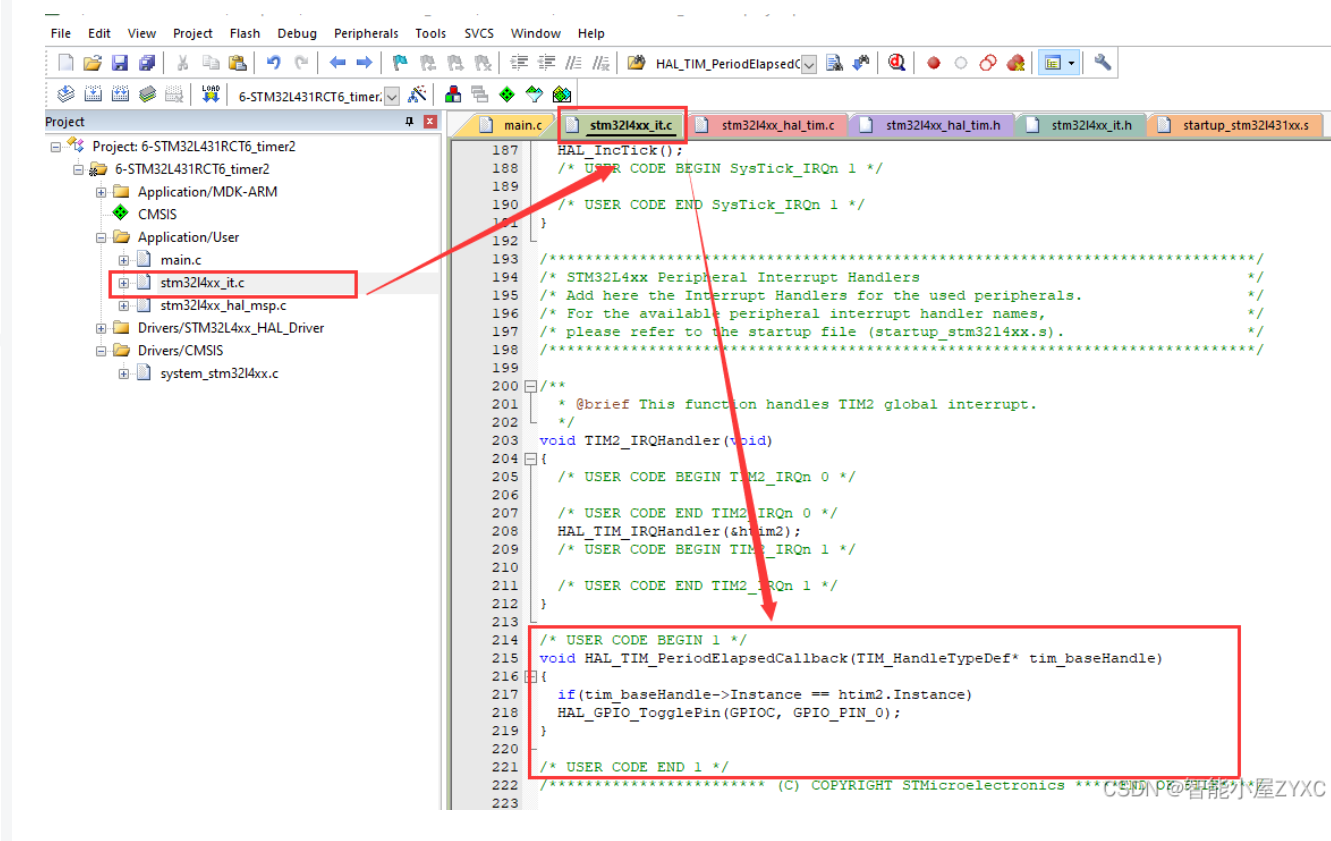Open the target name dropdown

click(392, 95)
